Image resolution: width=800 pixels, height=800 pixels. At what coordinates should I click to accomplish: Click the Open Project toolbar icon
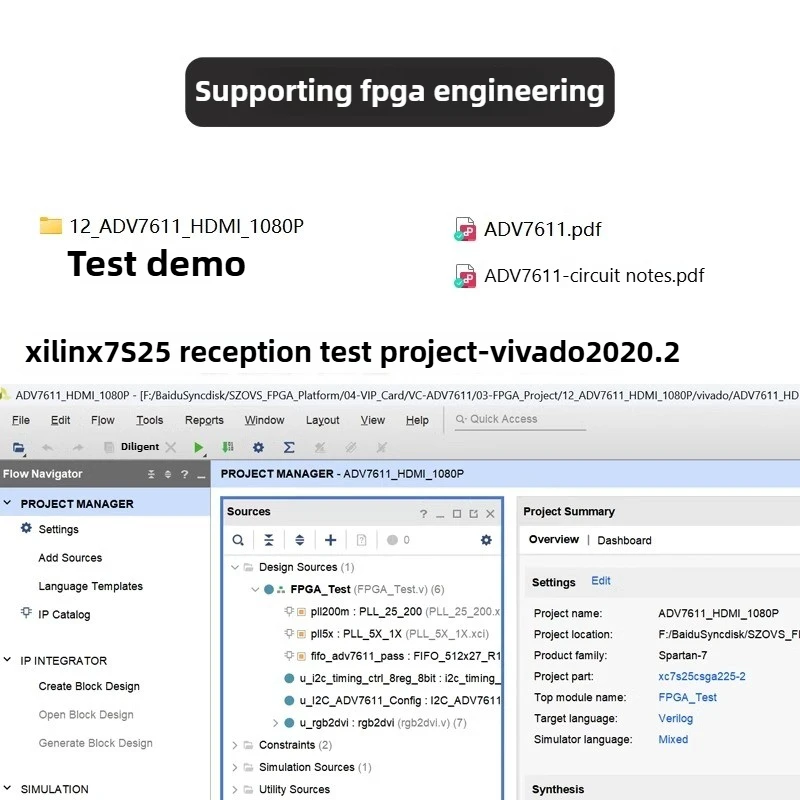pos(18,447)
